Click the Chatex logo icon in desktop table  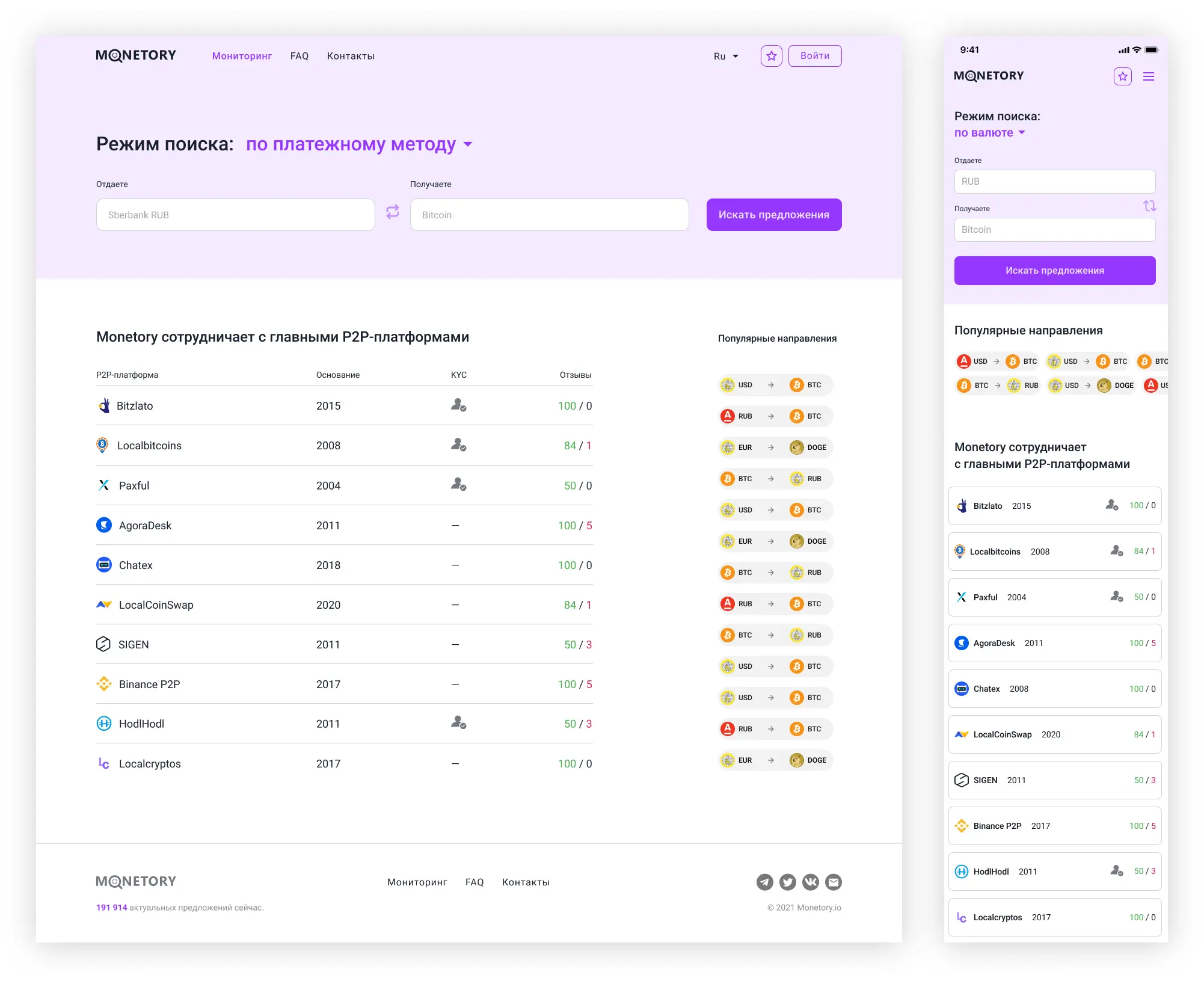click(104, 565)
